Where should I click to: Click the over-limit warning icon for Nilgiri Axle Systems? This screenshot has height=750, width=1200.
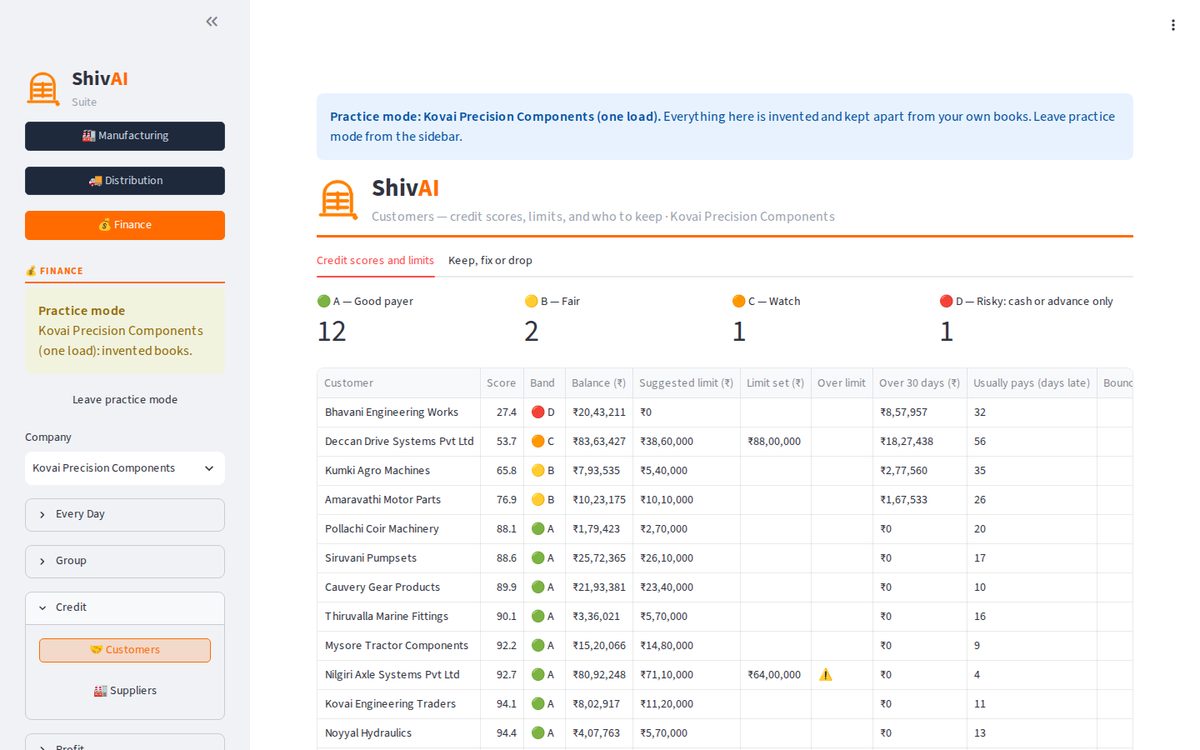(x=825, y=675)
